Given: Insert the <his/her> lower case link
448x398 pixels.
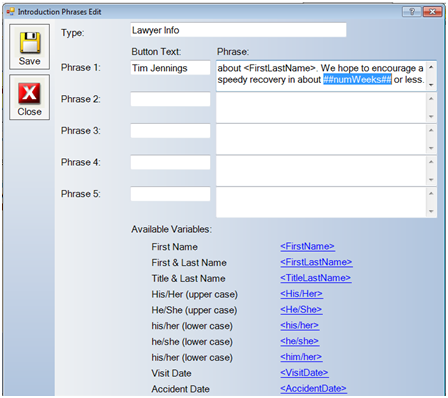Looking at the screenshot, I should pyautogui.click(x=300, y=325).
